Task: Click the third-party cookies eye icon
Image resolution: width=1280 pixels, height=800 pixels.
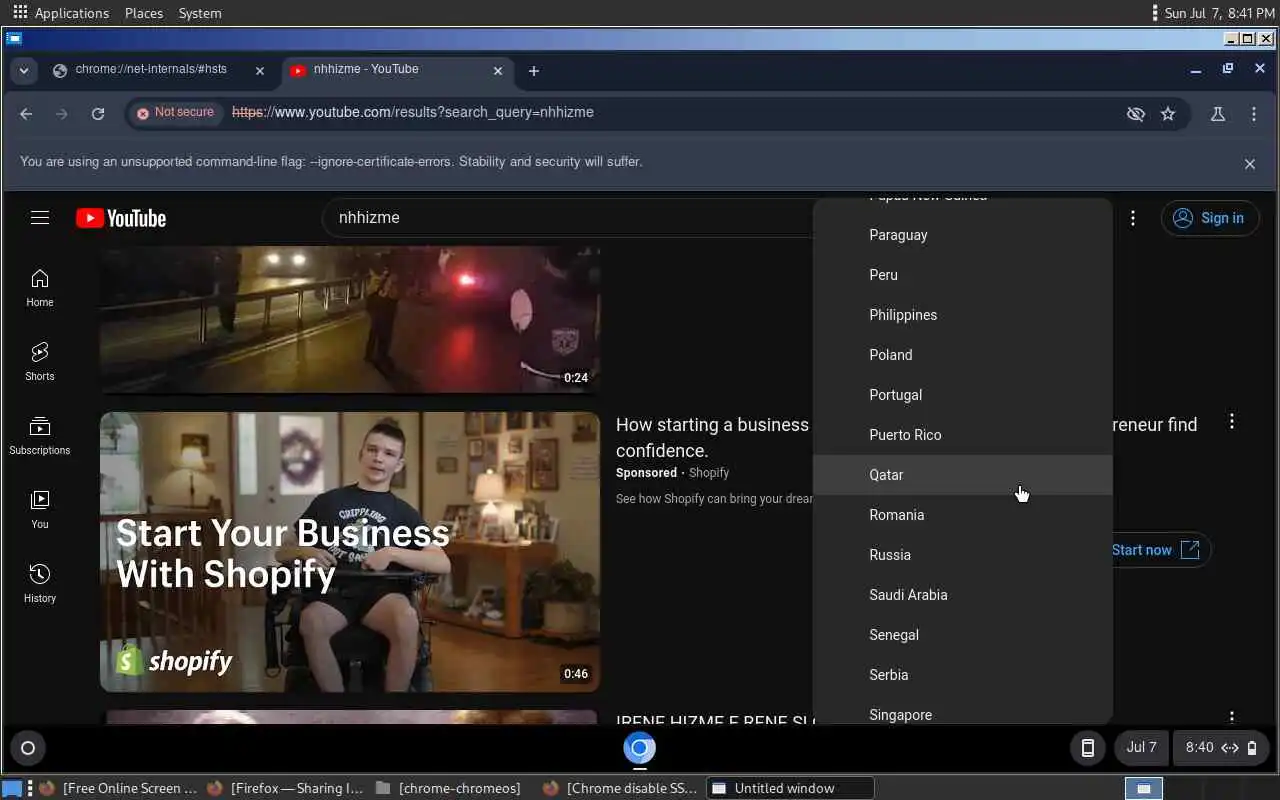Action: [x=1136, y=114]
